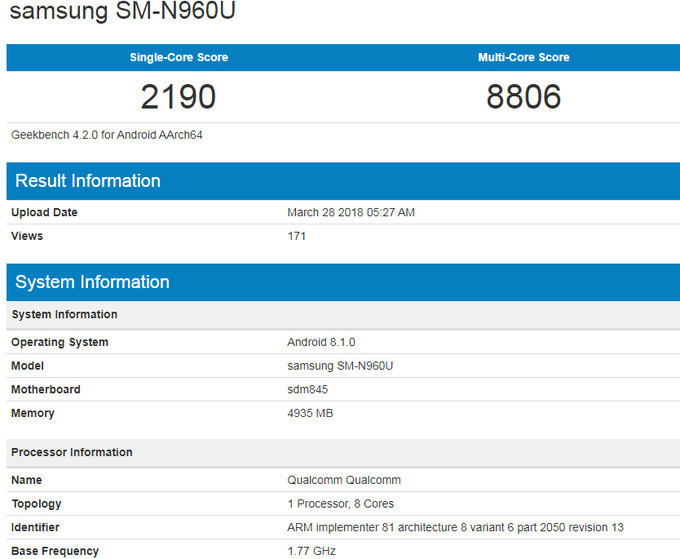Click the Qualcomm Qualcomm processor name
Image resolution: width=680 pixels, height=559 pixels.
[x=343, y=481]
